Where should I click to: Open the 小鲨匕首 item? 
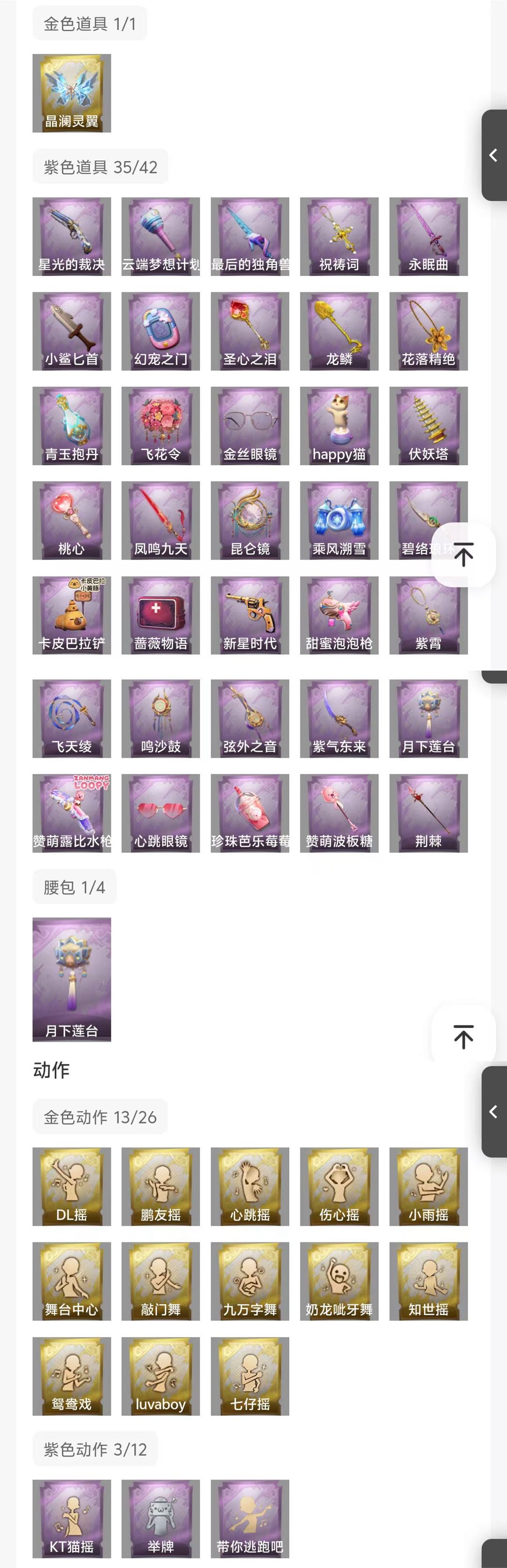[x=72, y=331]
